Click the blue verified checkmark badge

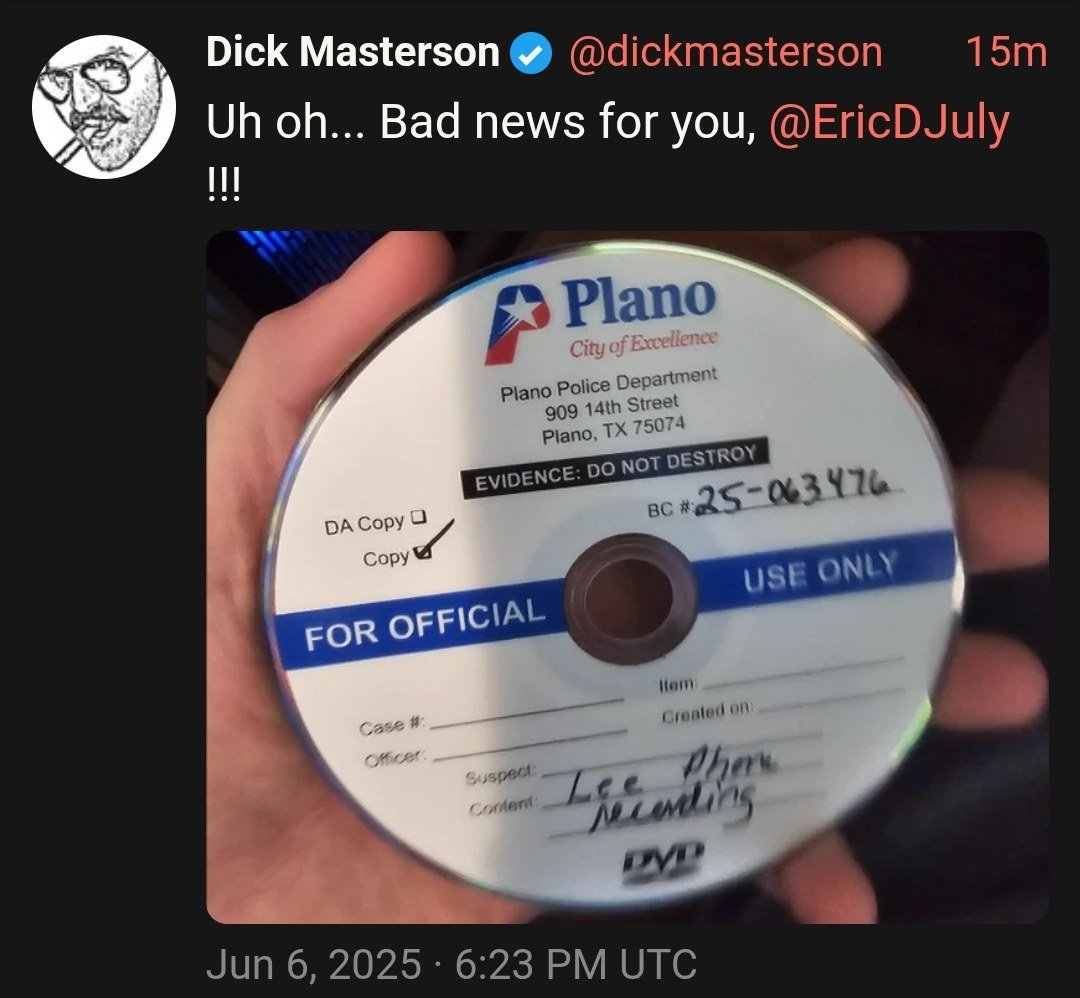pyautogui.click(x=530, y=54)
